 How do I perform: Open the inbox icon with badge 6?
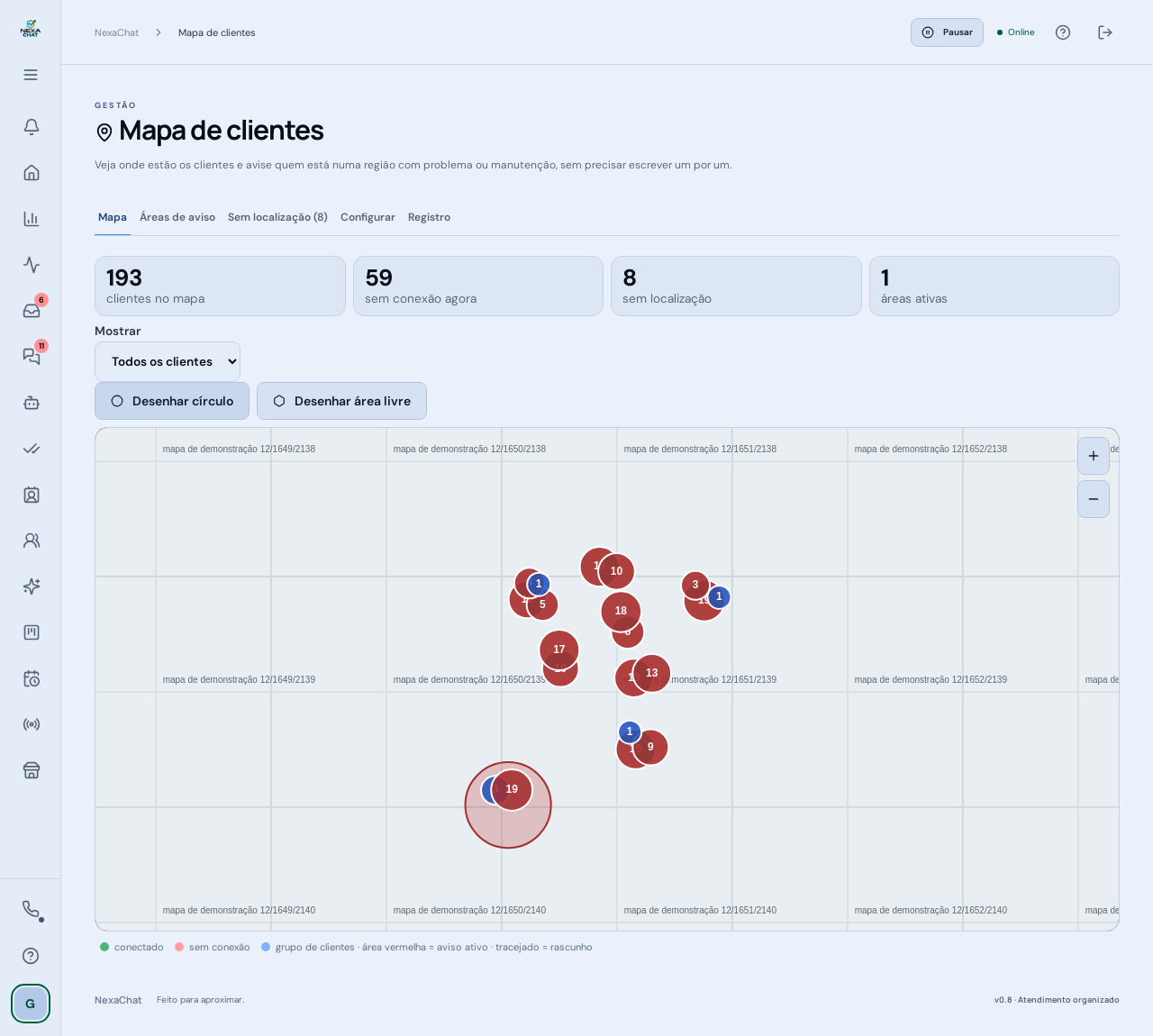click(x=32, y=311)
